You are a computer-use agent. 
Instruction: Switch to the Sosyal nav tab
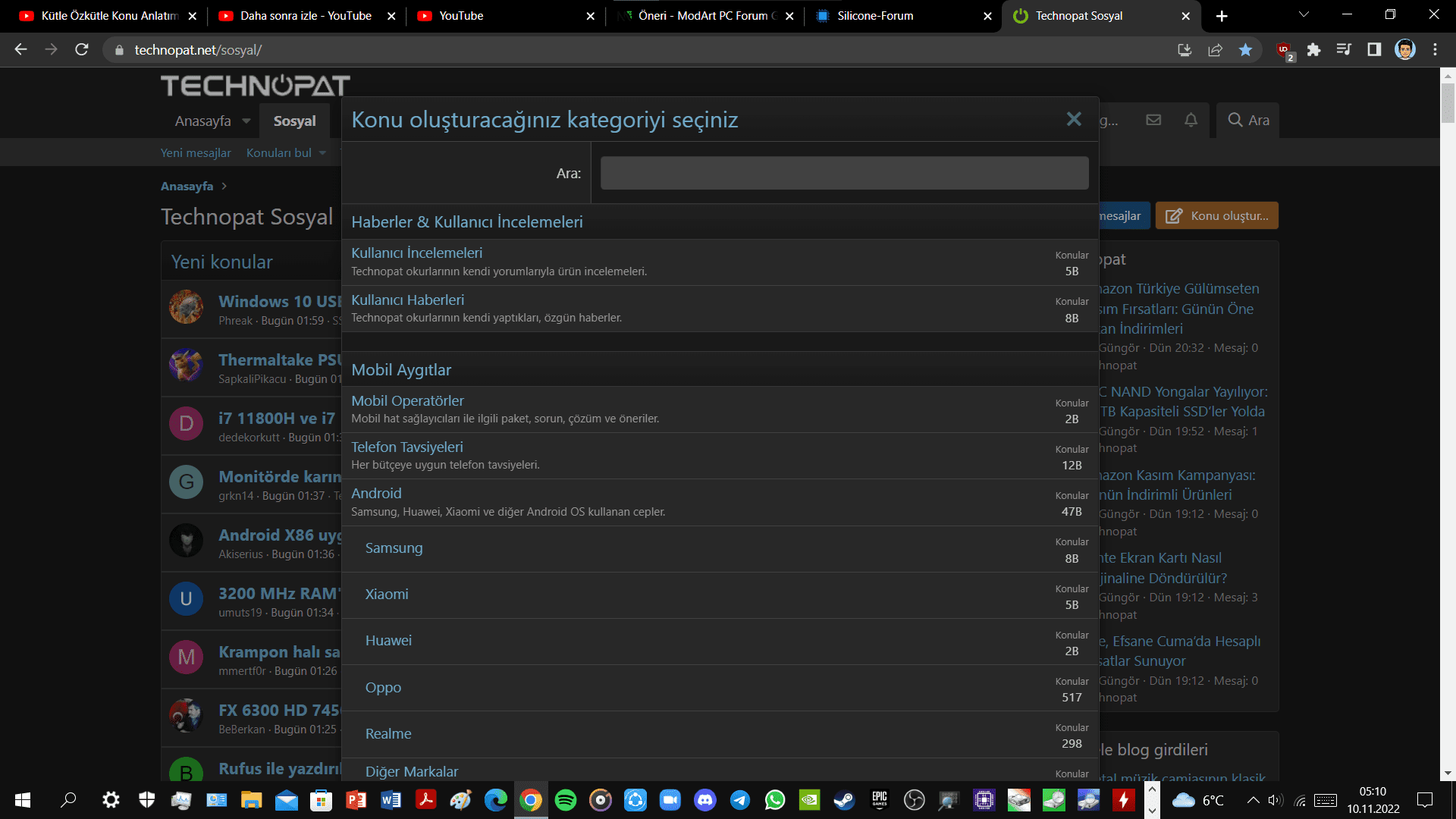[294, 121]
